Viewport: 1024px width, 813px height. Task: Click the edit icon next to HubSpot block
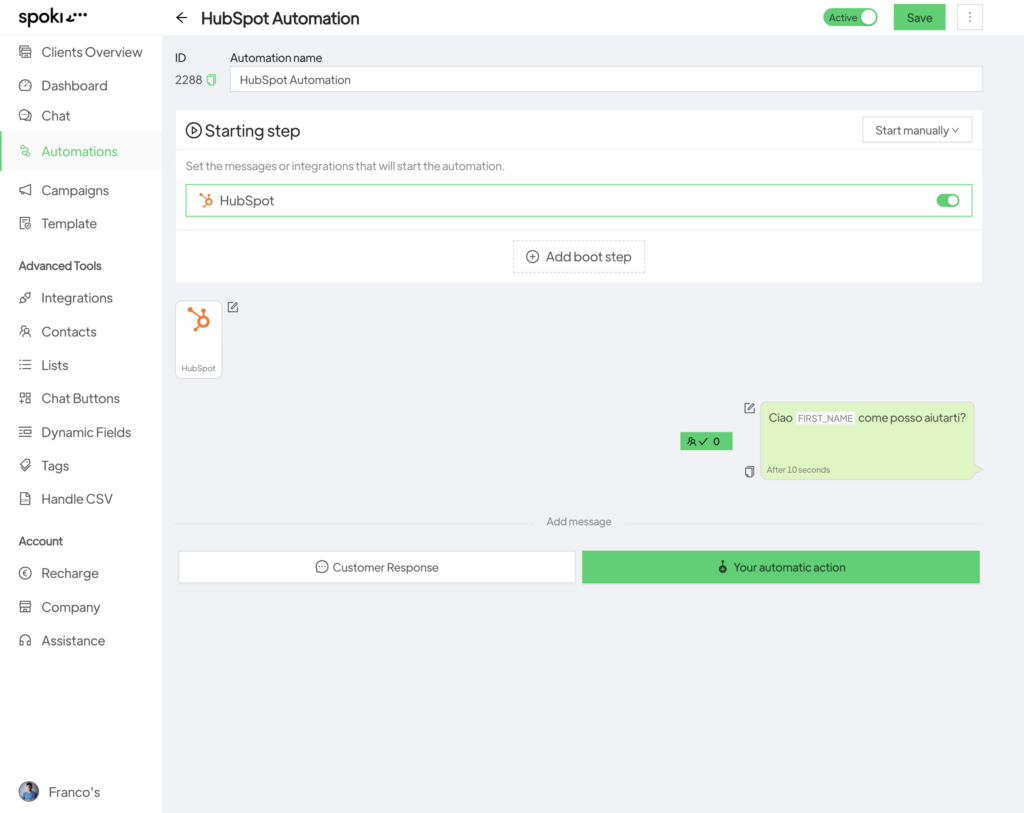(233, 307)
